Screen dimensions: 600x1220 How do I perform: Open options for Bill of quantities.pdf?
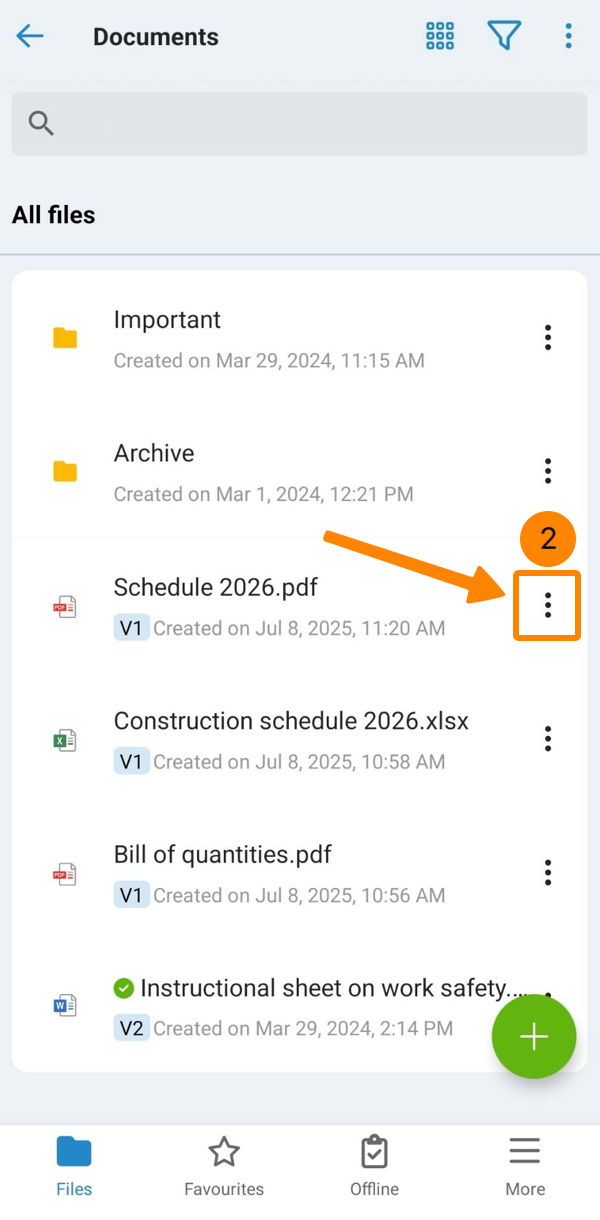click(548, 872)
